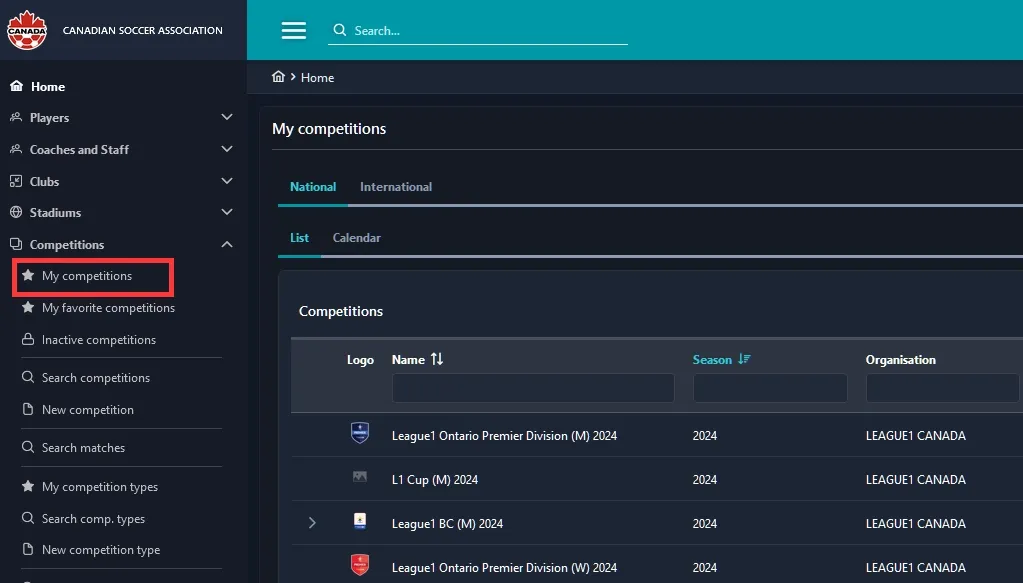Image resolution: width=1023 pixels, height=583 pixels.
Task: Open Search competitions
Action: (x=96, y=378)
